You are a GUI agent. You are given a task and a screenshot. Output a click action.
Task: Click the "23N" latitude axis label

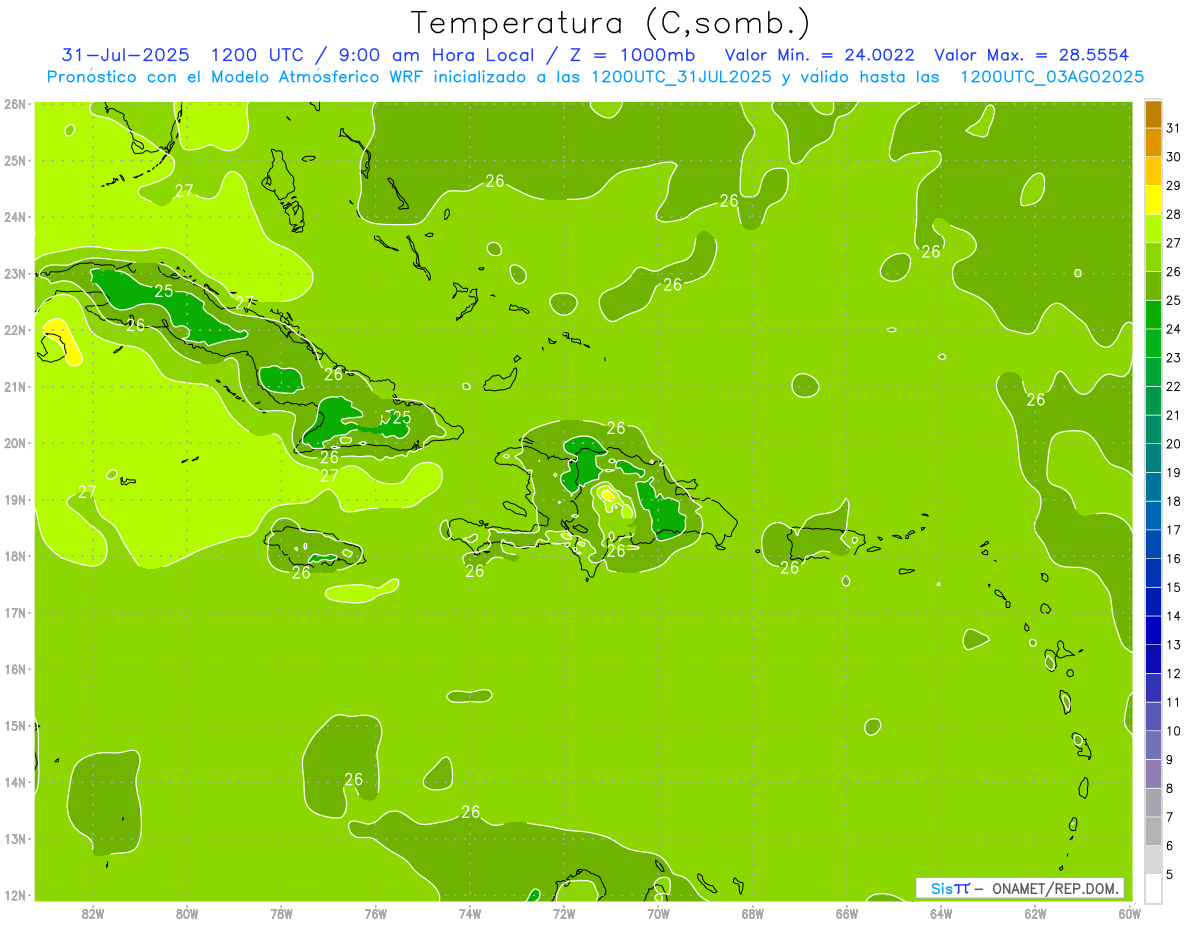(x=14, y=274)
